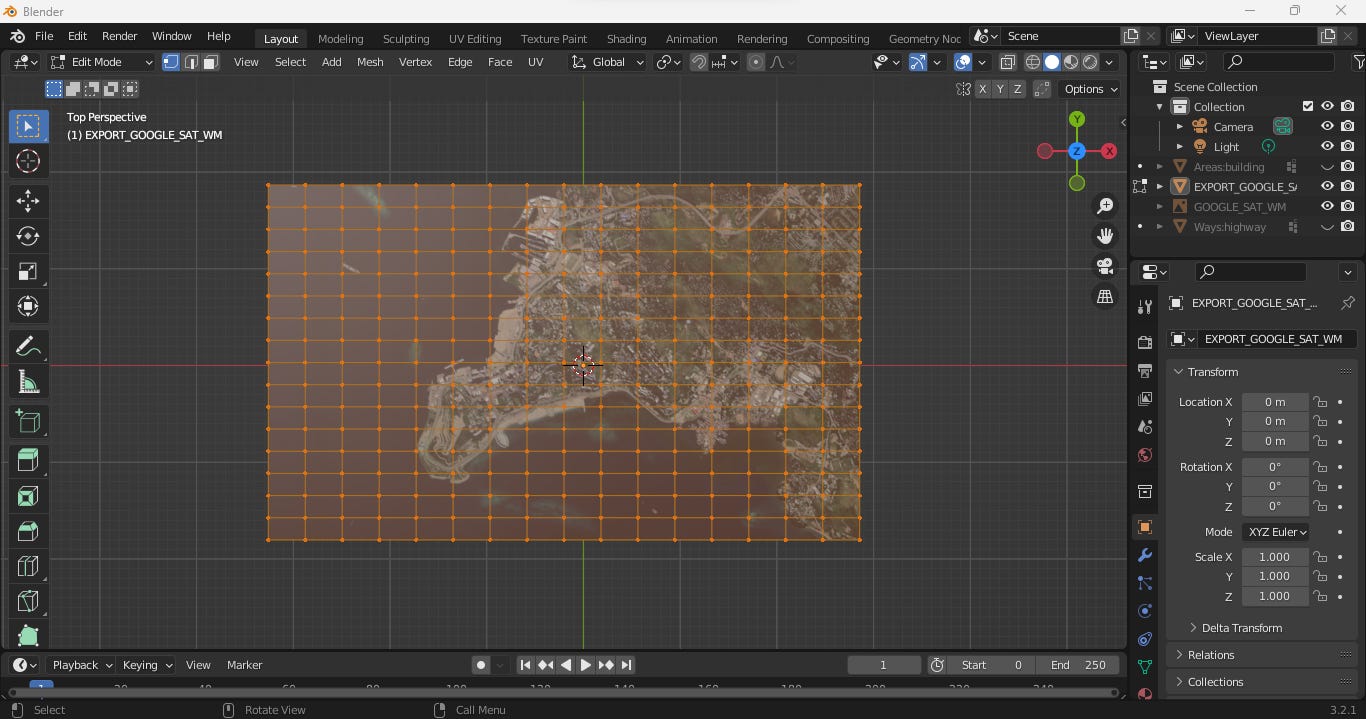The width and height of the screenshot is (1366, 719).
Task: Open the Modifier Properties wrench tab
Action: (x=1144, y=556)
